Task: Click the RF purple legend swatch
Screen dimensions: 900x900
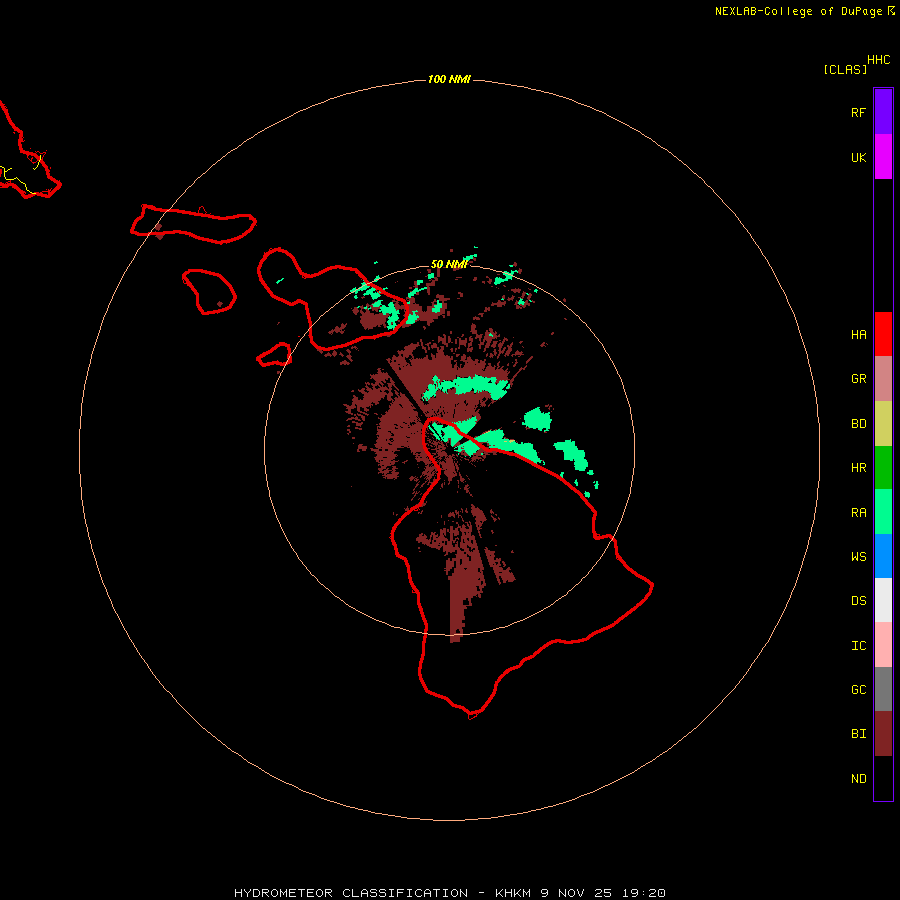Action: tap(883, 112)
